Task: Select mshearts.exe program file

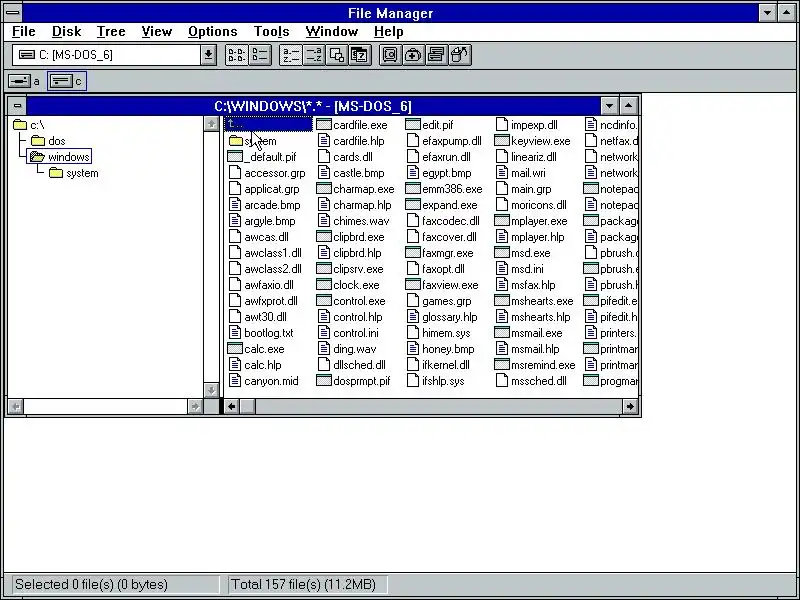Action: click(x=534, y=301)
